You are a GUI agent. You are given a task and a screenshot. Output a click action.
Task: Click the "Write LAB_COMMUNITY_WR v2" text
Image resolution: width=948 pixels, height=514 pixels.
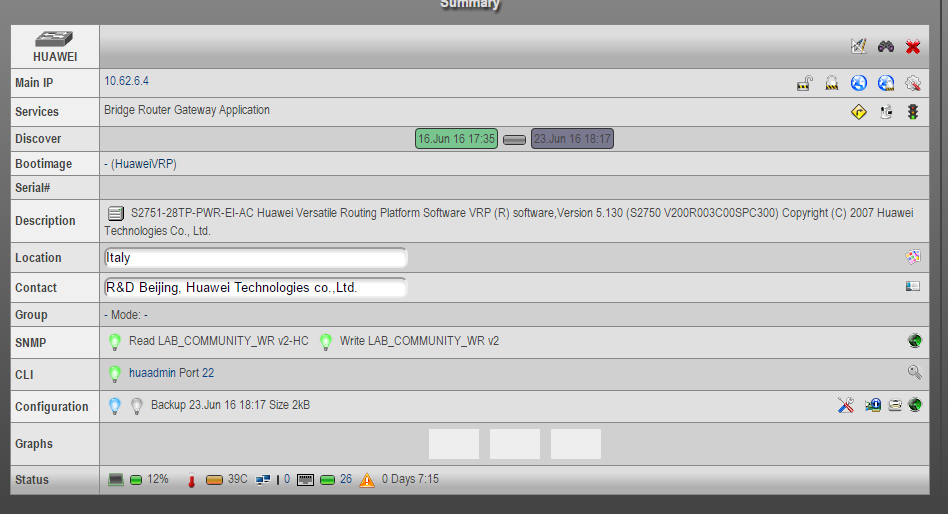pyautogui.click(x=419, y=341)
